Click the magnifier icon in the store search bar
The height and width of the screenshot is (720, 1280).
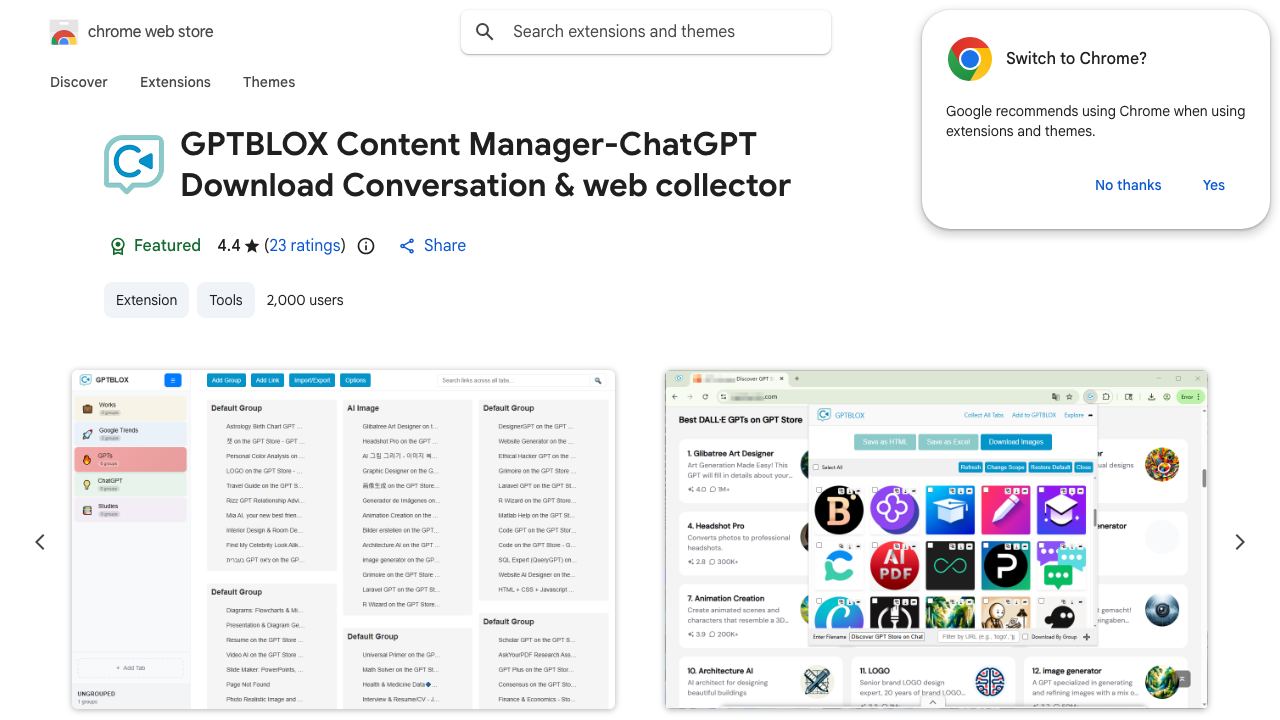485,32
